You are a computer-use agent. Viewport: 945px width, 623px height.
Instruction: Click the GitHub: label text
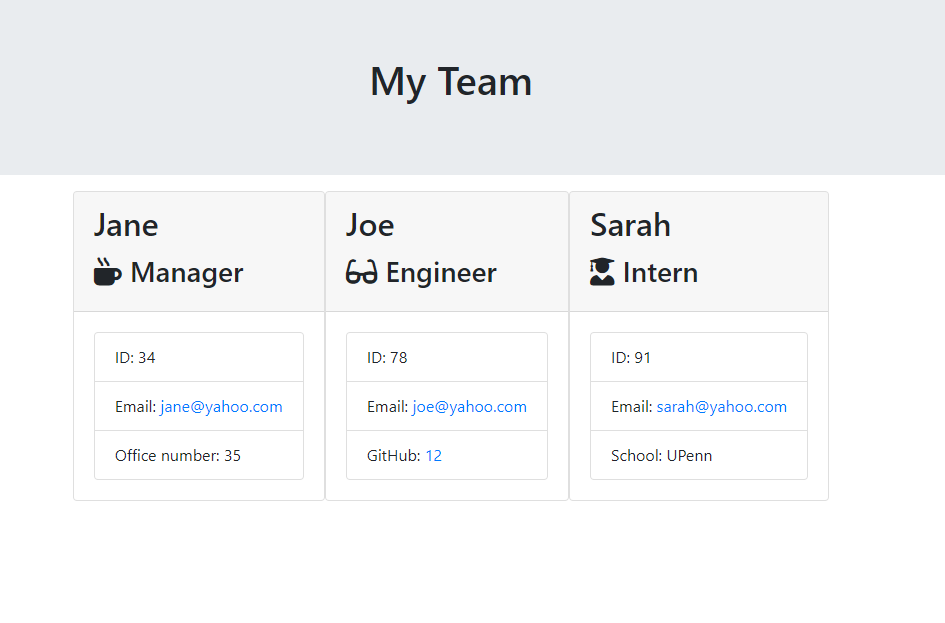click(394, 456)
